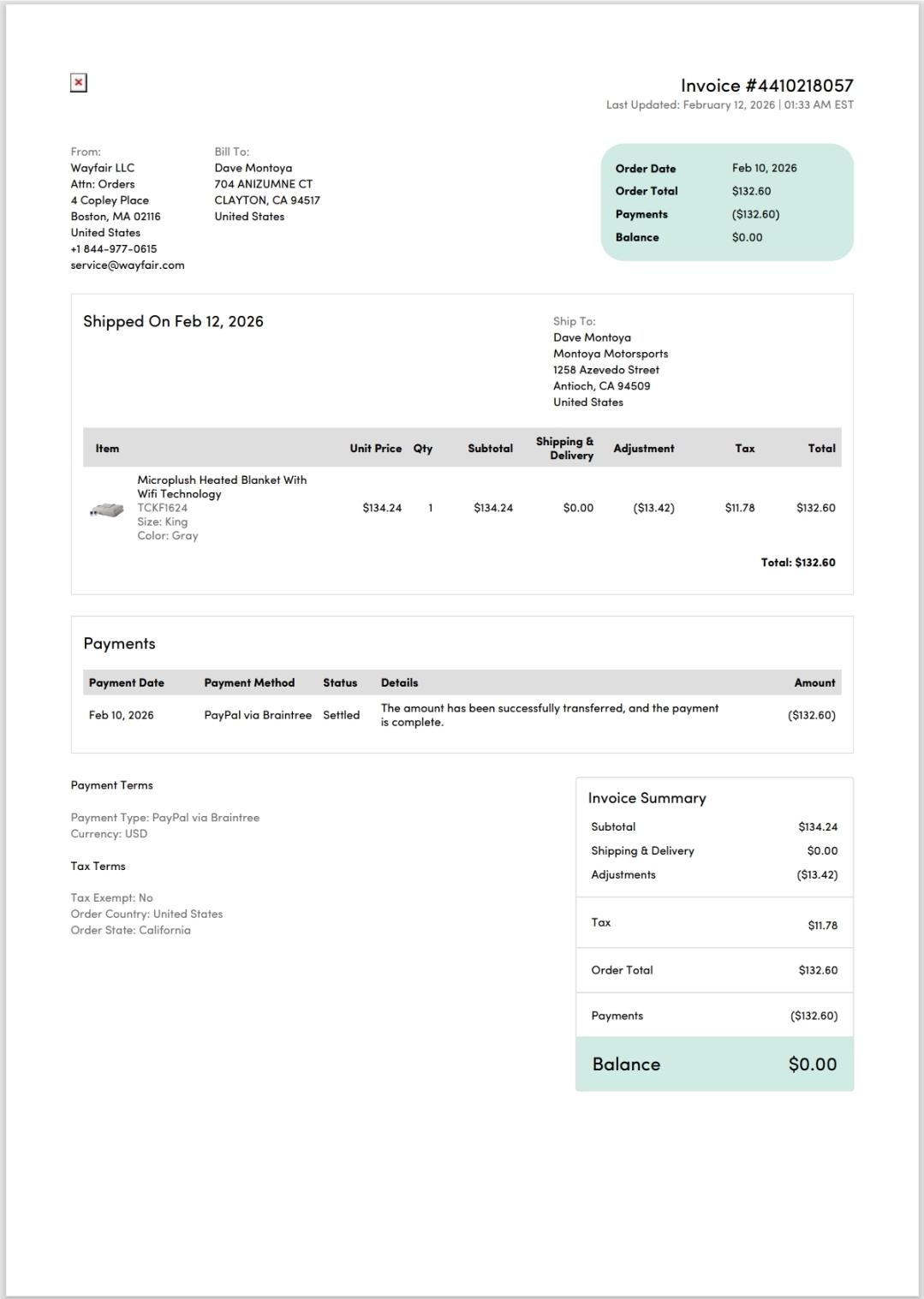Click the TCKF1624 product SKU
924x1299 pixels.
tap(163, 508)
